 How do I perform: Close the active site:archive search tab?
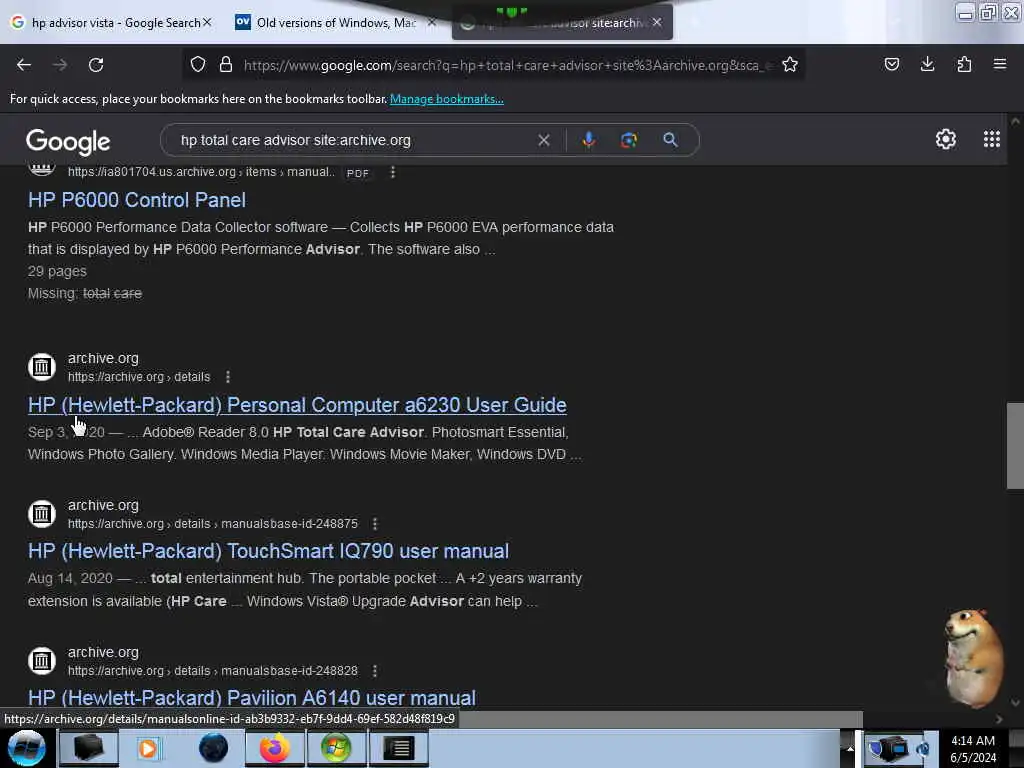[657, 22]
